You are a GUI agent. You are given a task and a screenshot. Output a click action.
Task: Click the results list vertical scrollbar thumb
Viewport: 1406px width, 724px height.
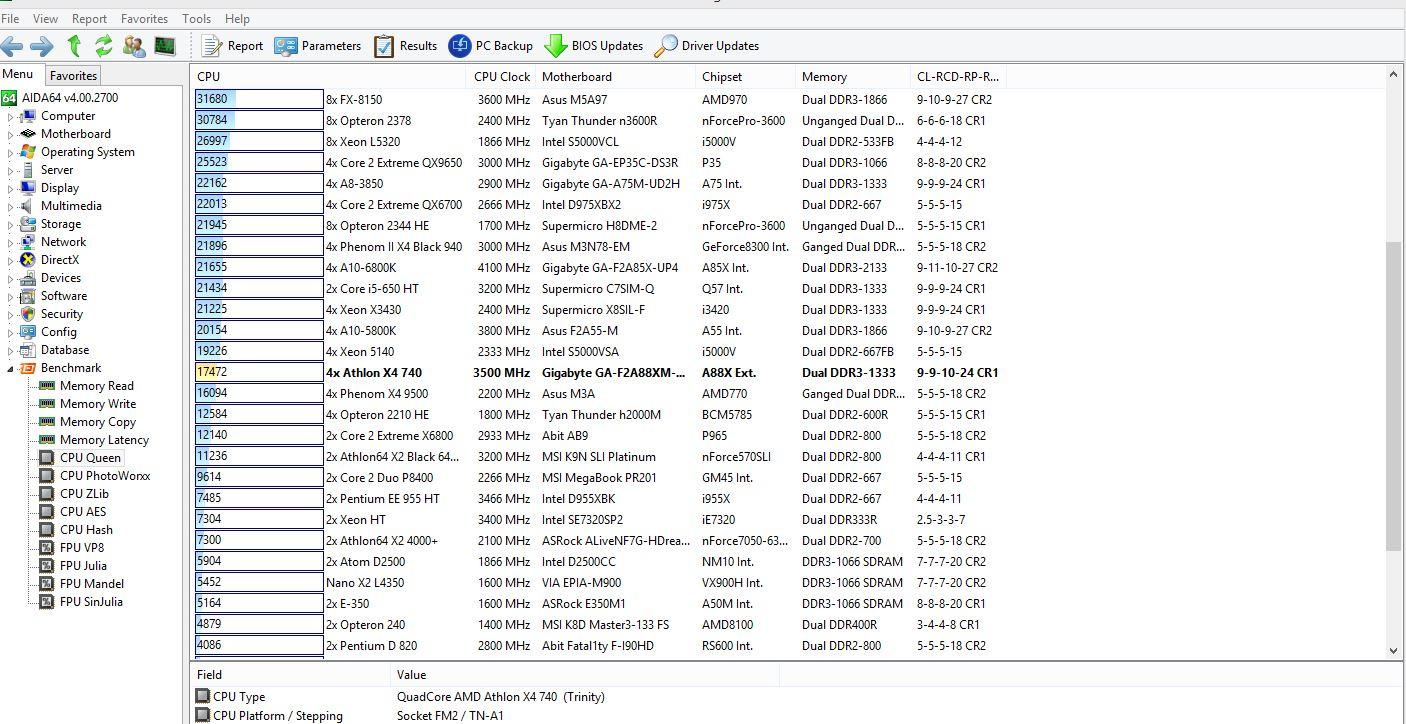coord(1394,396)
